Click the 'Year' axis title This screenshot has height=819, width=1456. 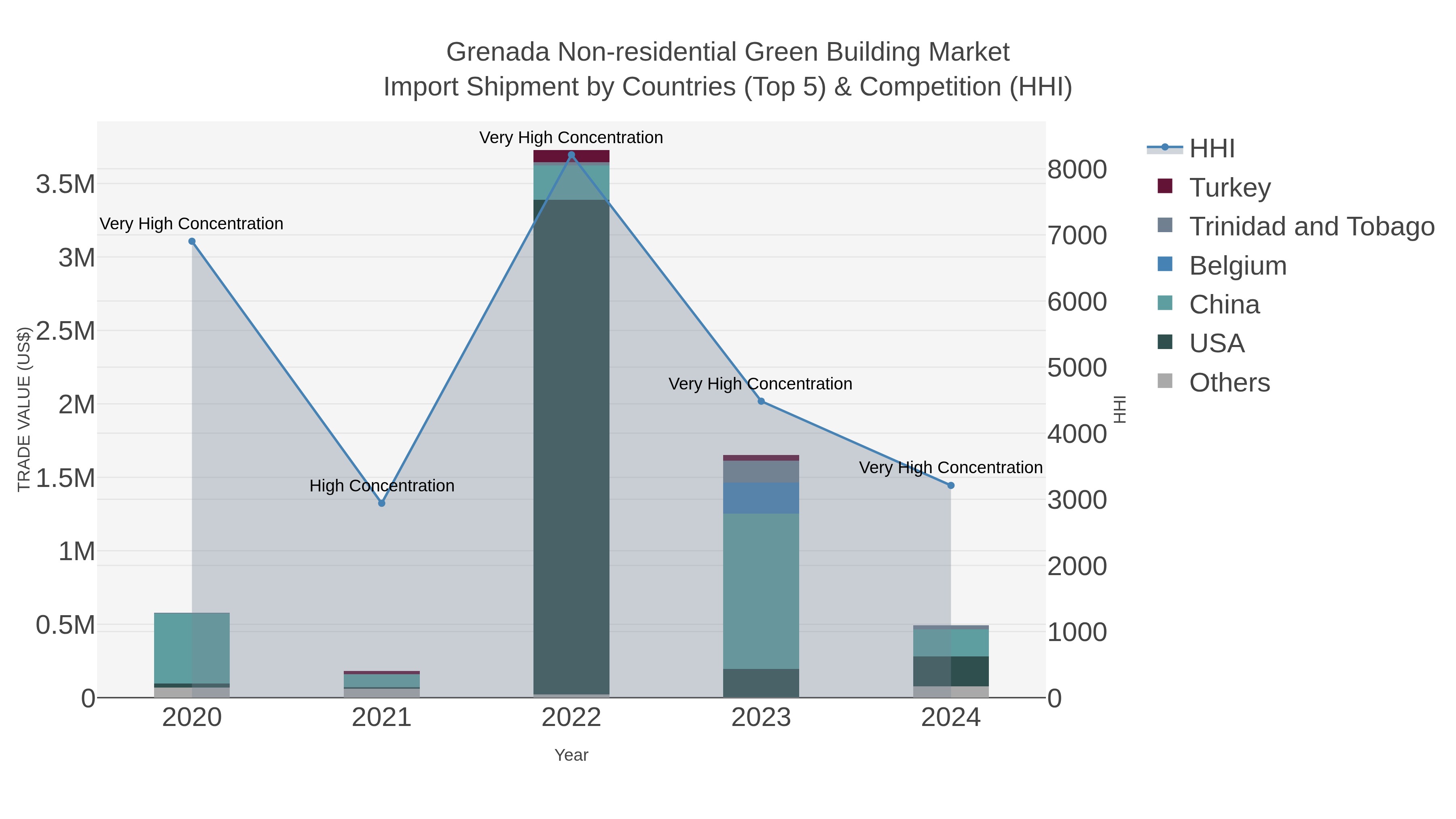tap(571, 755)
